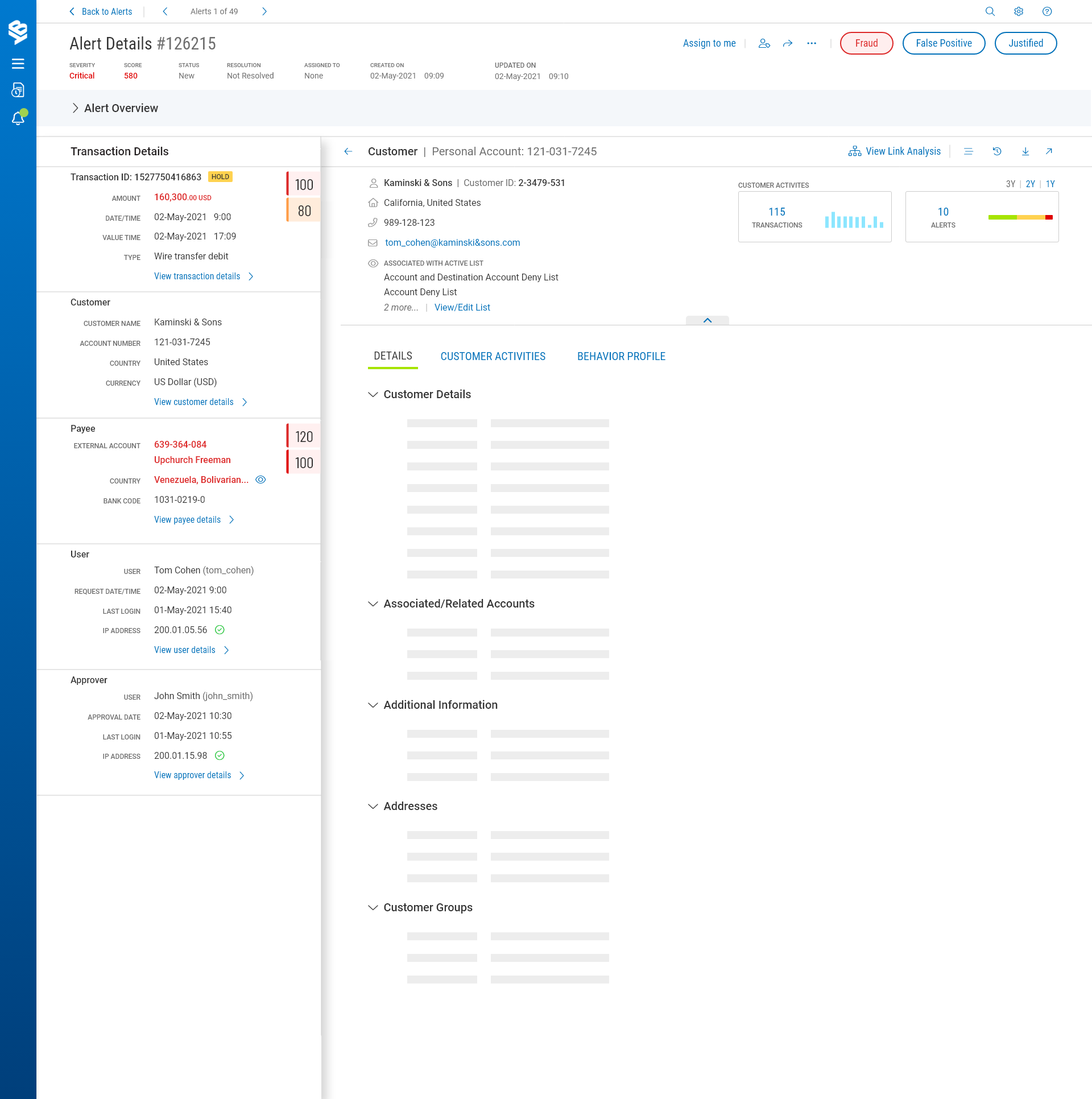Click the download icon in Customer panel
The width and height of the screenshot is (1092, 1099).
[1025, 151]
